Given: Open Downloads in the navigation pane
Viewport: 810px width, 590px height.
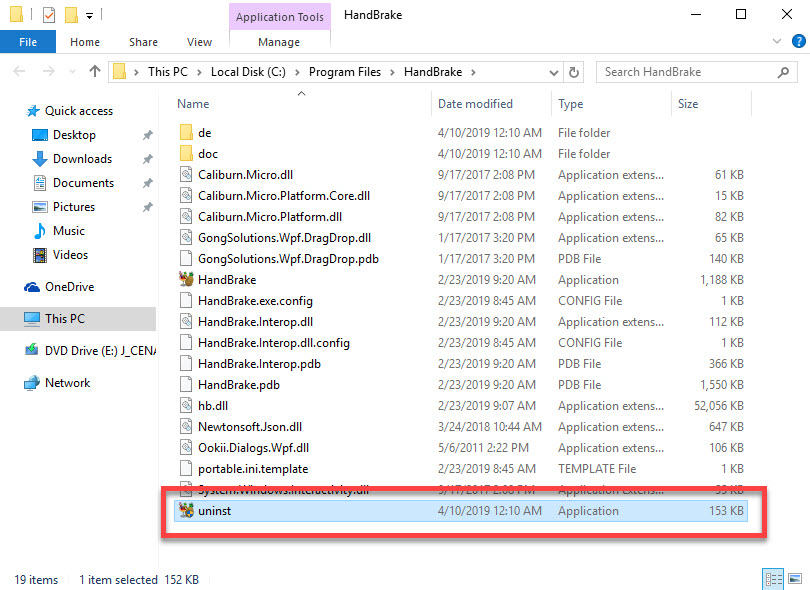Looking at the screenshot, I should 82,159.
